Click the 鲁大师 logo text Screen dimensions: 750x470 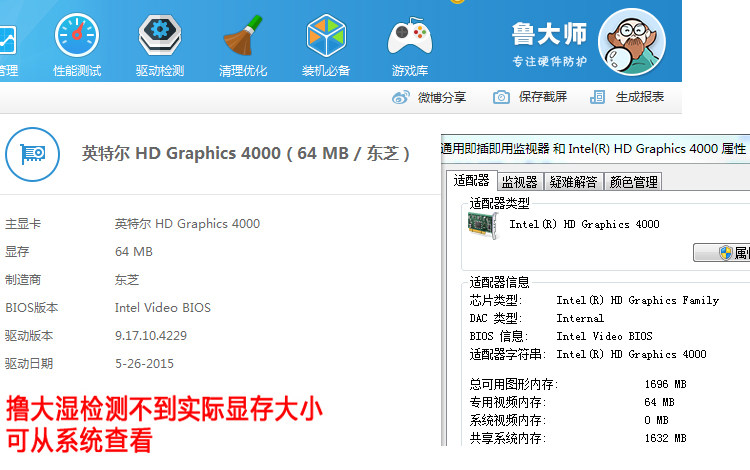549,34
